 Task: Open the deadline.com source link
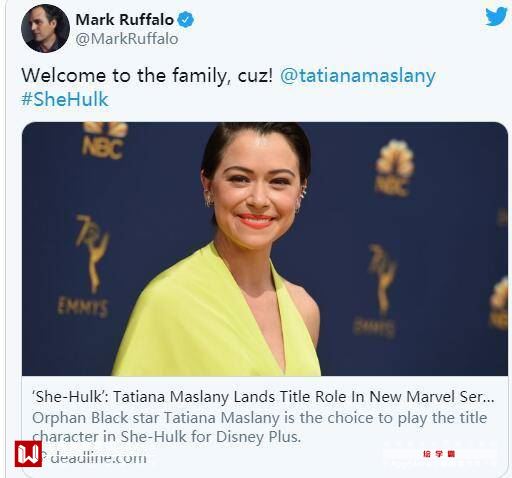(98, 458)
